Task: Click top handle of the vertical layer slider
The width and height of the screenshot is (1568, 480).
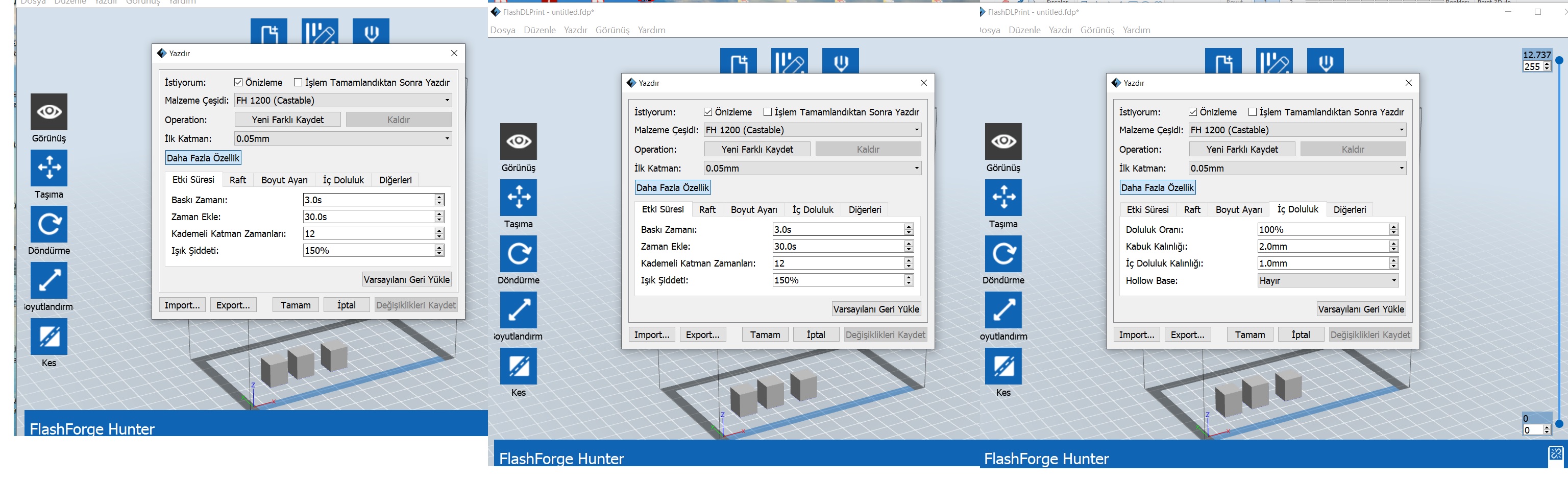Action: [x=1559, y=60]
